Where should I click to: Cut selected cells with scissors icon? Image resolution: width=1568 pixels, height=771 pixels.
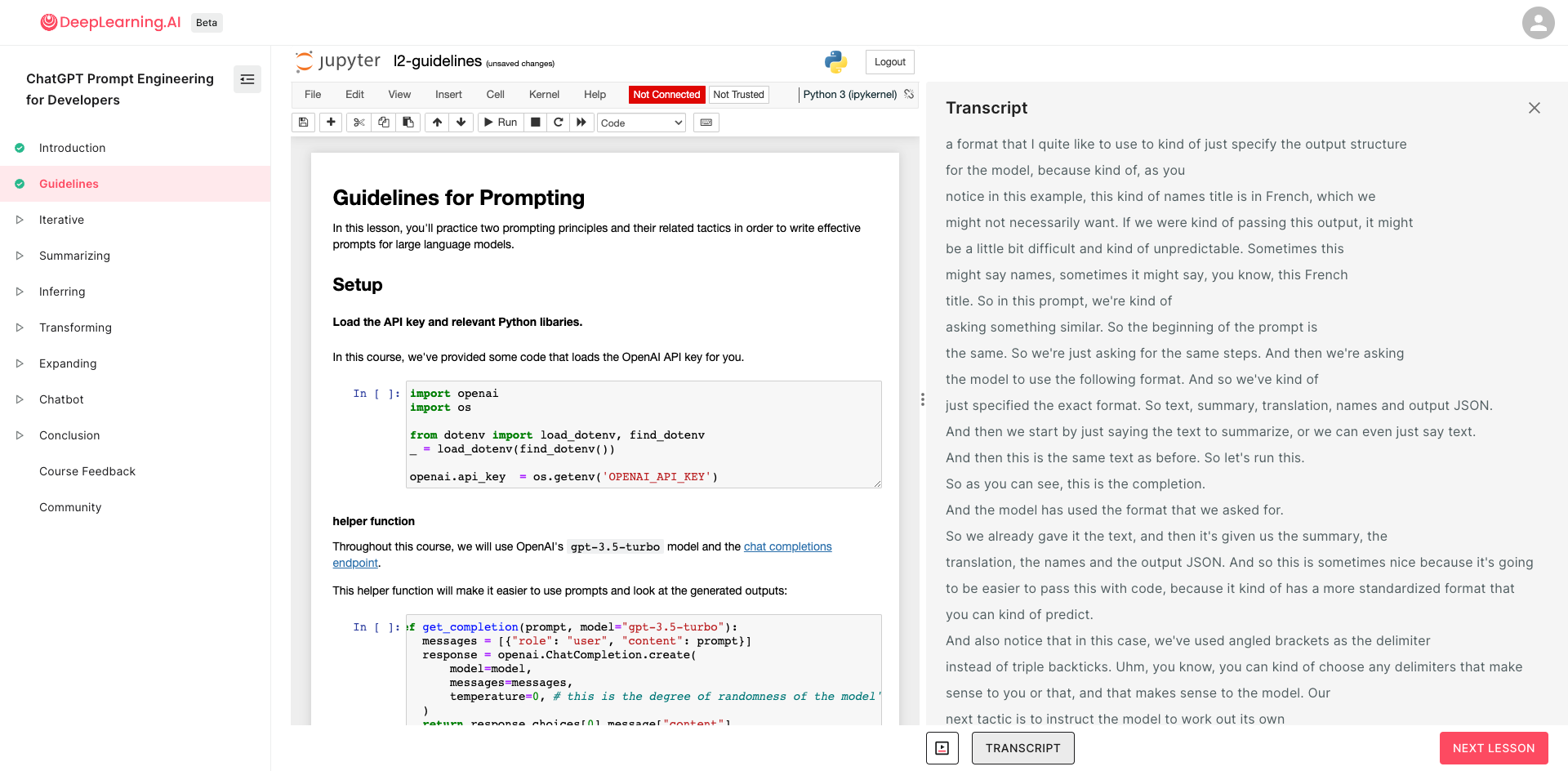359,123
